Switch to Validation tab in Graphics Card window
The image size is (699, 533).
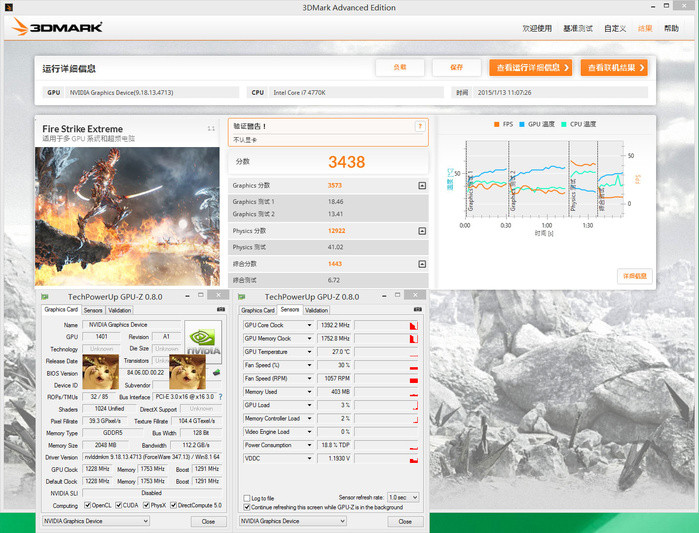click(x=119, y=310)
